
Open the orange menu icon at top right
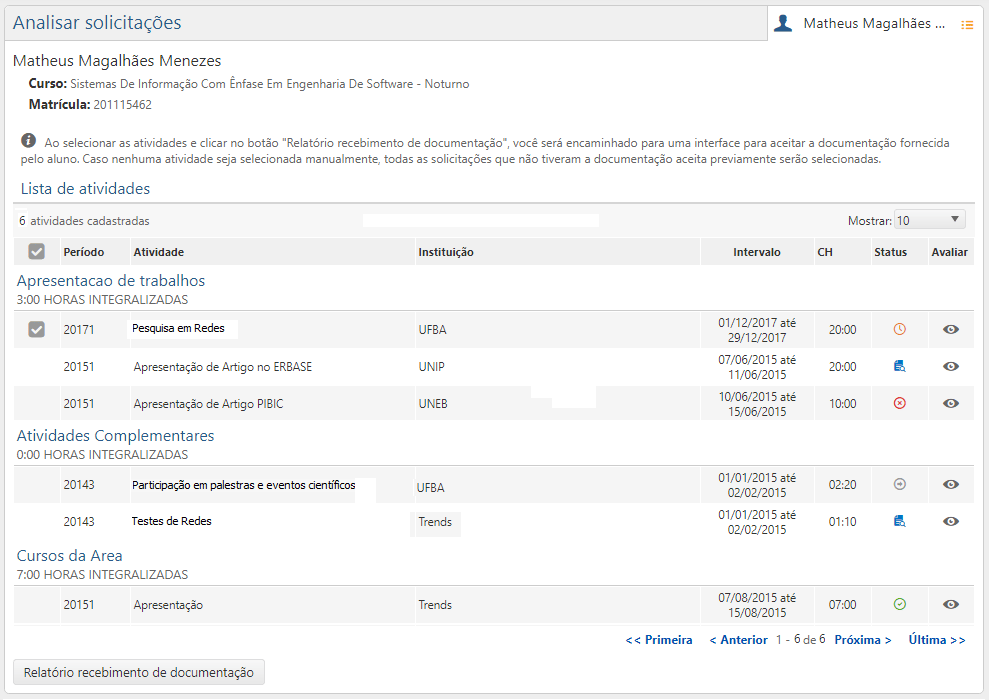[x=966, y=24]
